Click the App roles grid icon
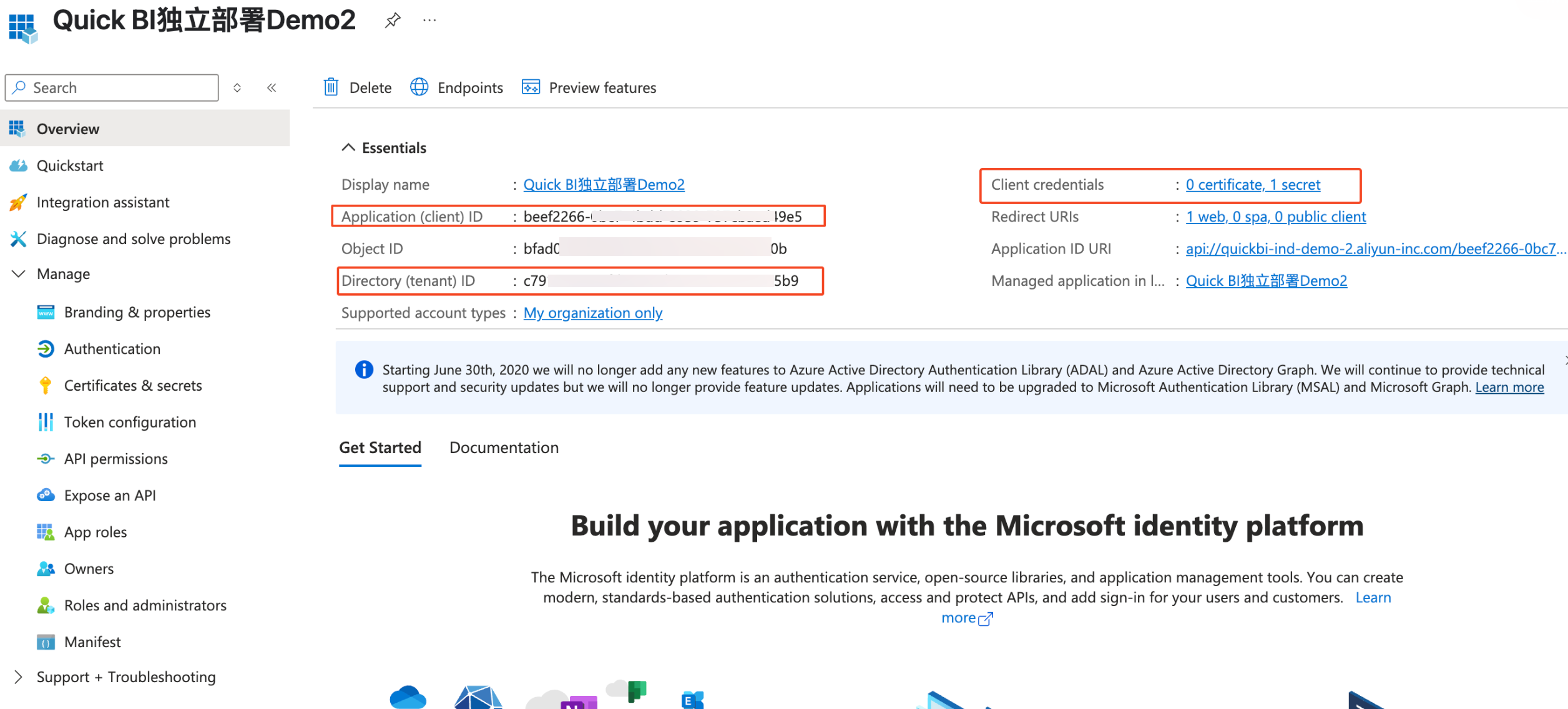The image size is (1568, 709). coord(46,532)
